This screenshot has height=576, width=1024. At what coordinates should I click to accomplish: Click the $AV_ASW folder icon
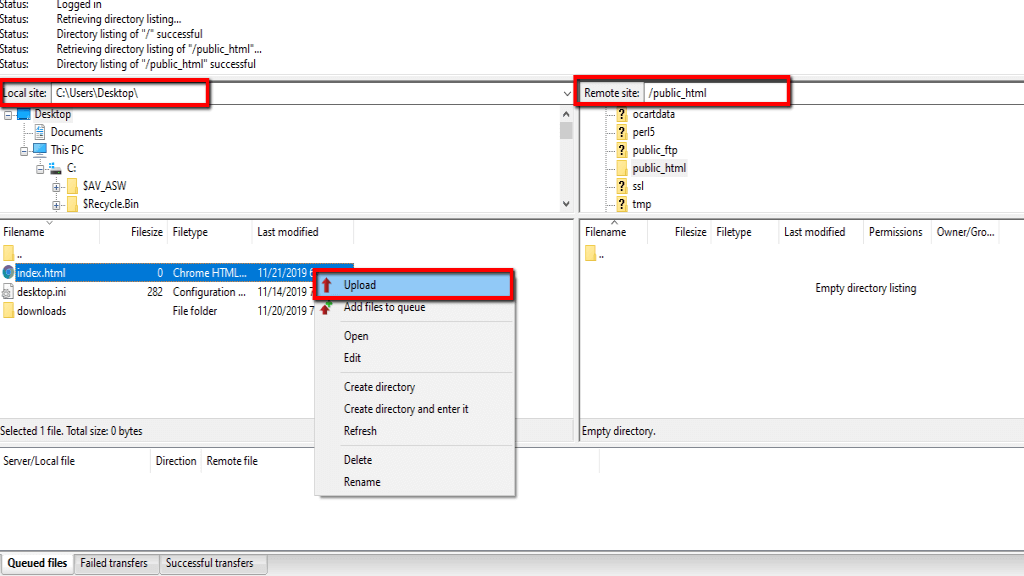pyautogui.click(x=72, y=186)
